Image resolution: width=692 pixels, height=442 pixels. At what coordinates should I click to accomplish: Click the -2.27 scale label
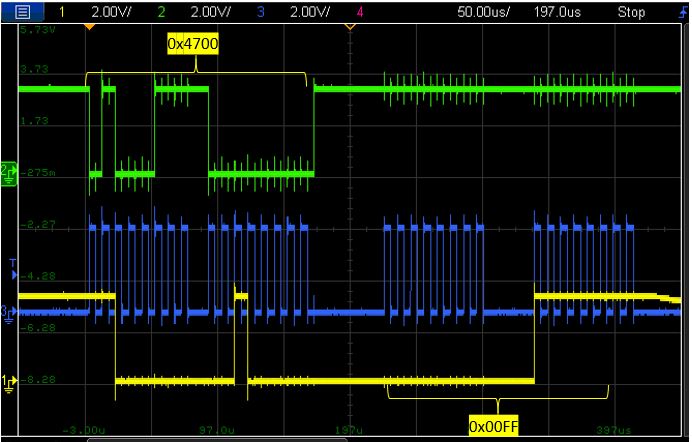pos(38,225)
